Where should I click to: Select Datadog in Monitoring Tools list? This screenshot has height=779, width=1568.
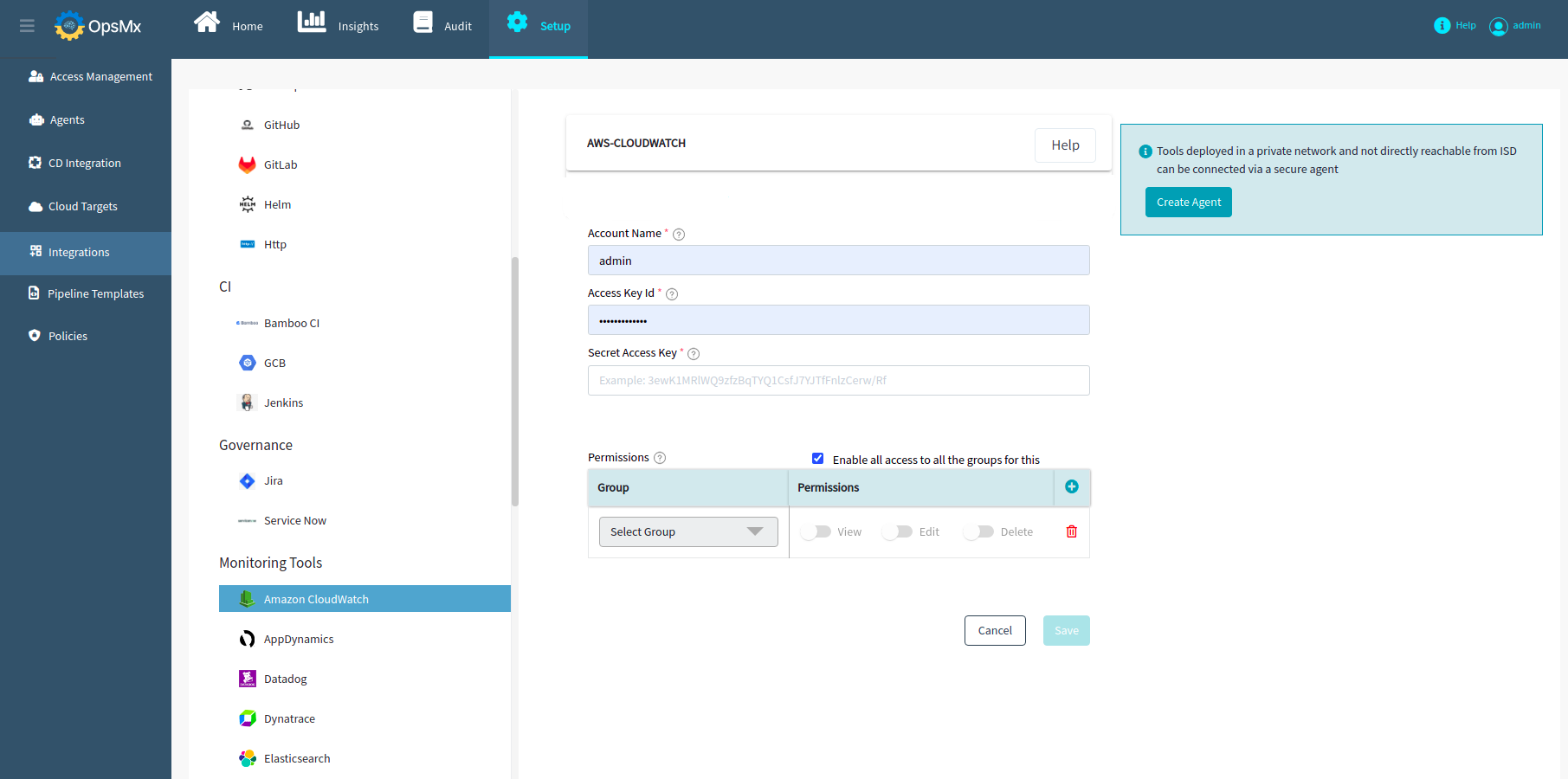(x=286, y=679)
